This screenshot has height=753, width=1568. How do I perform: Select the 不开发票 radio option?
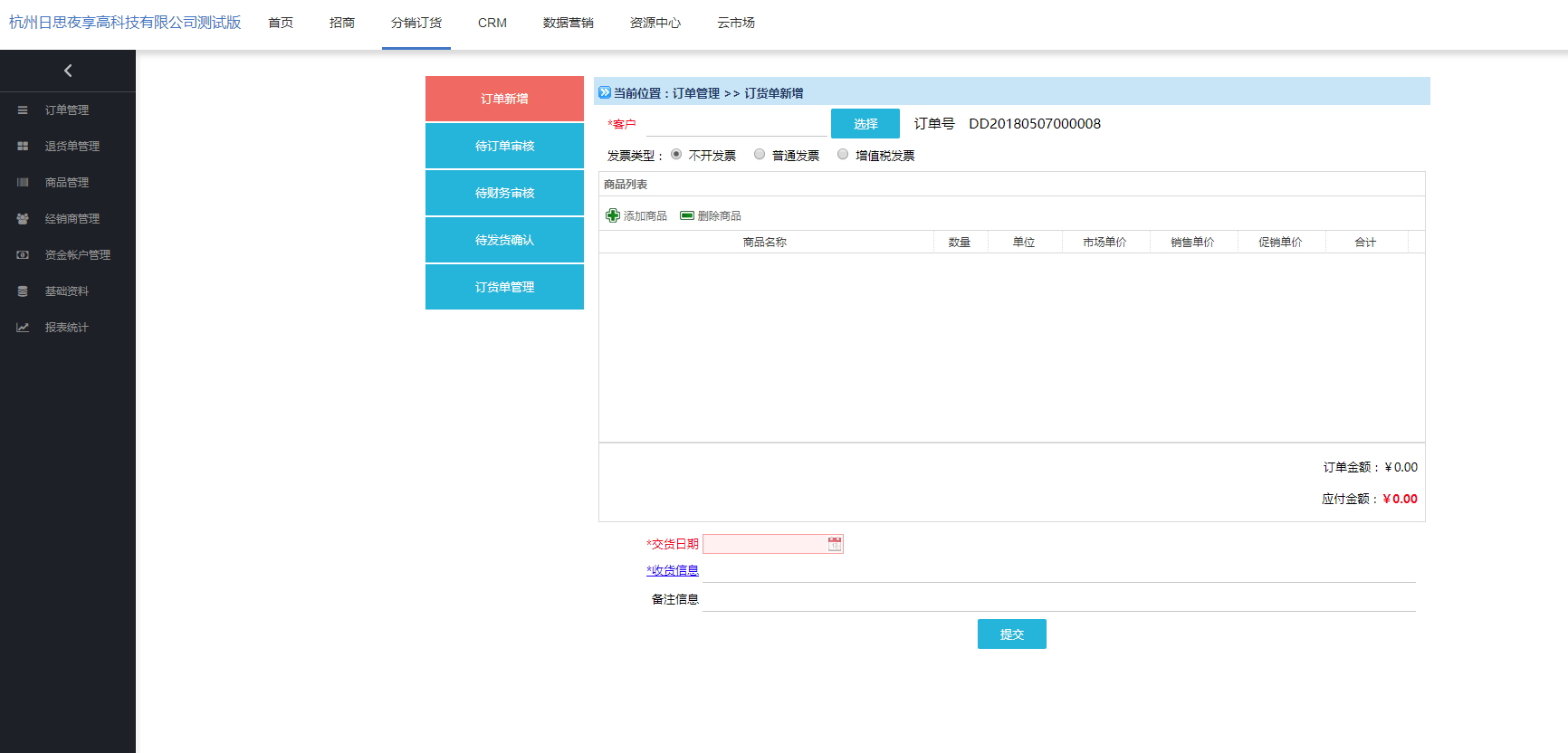coord(676,155)
